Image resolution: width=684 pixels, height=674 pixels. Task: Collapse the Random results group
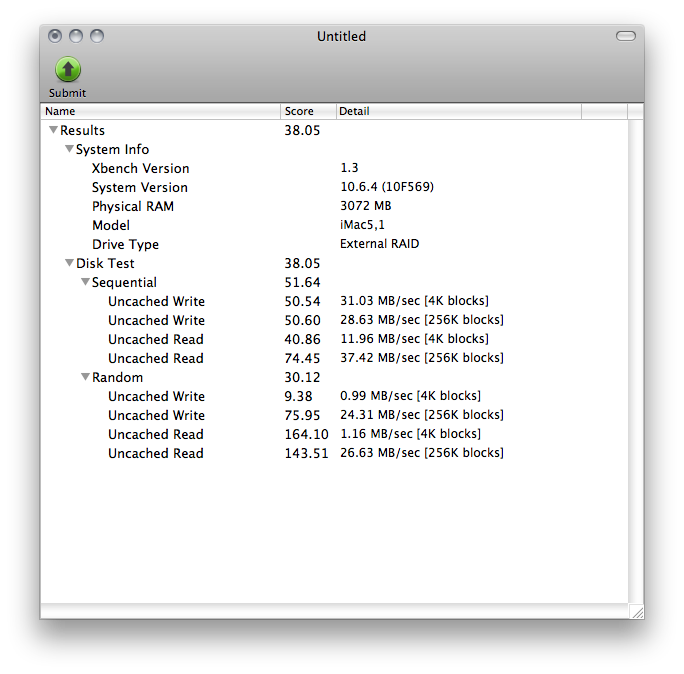[x=85, y=376]
